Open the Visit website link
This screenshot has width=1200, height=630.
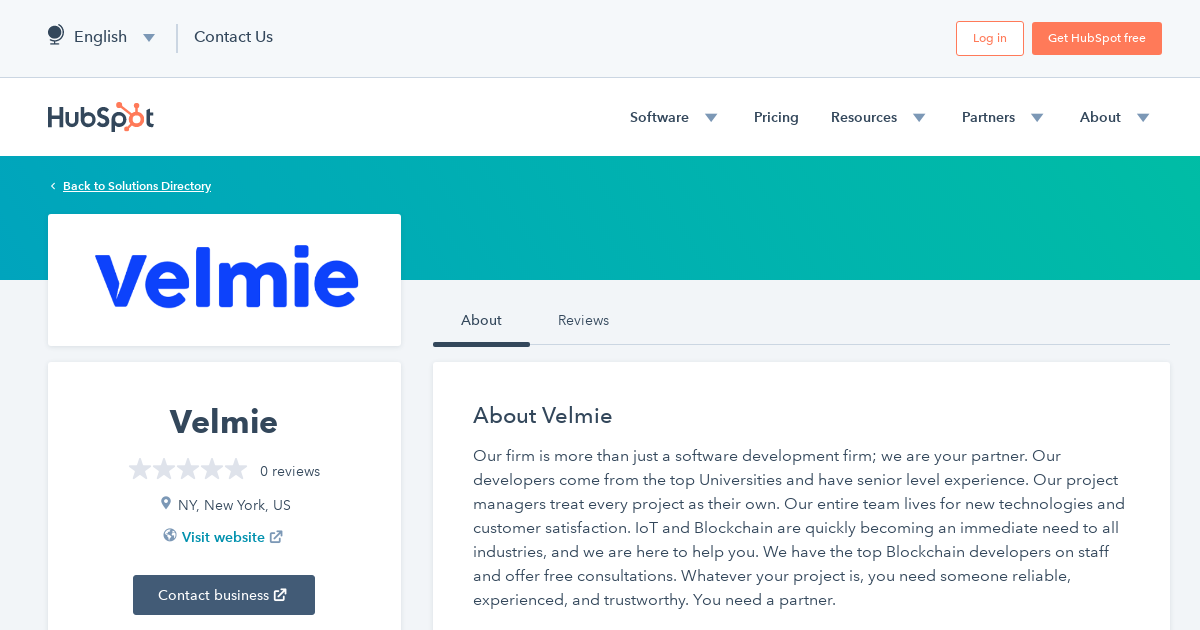coord(223,537)
